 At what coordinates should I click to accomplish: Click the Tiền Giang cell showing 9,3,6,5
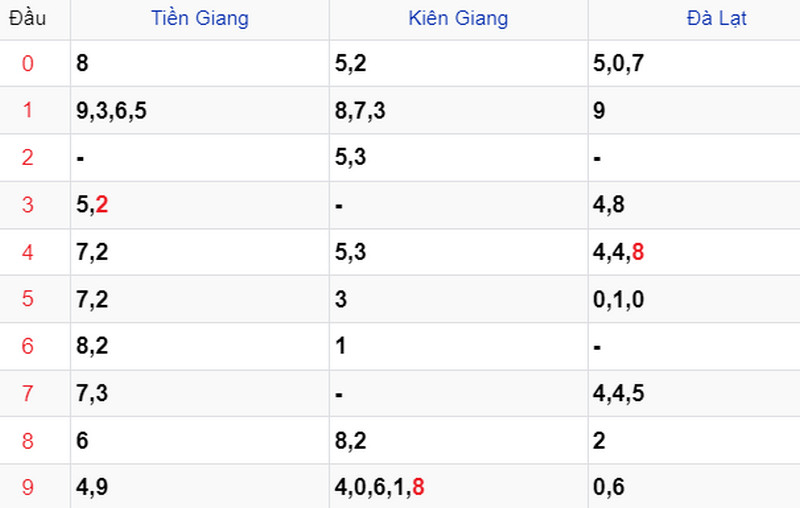click(x=199, y=111)
